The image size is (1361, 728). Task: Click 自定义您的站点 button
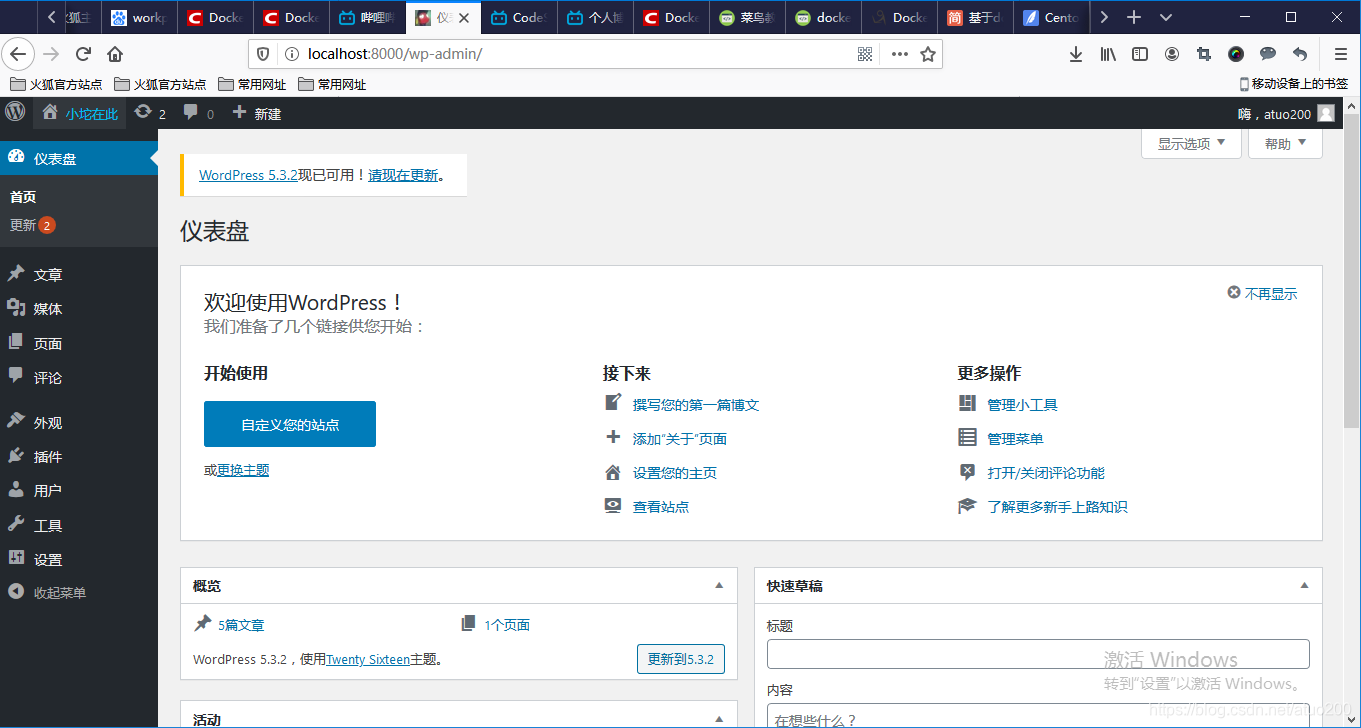290,424
